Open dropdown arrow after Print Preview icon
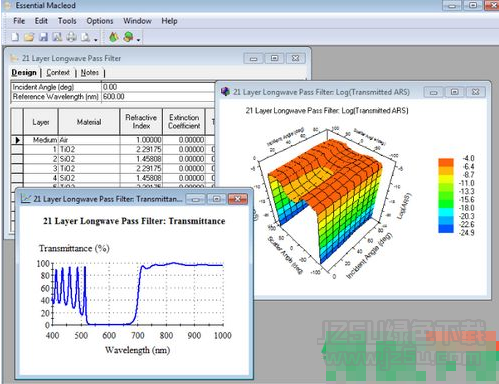Screen dimensions: 499x384 tap(96, 40)
